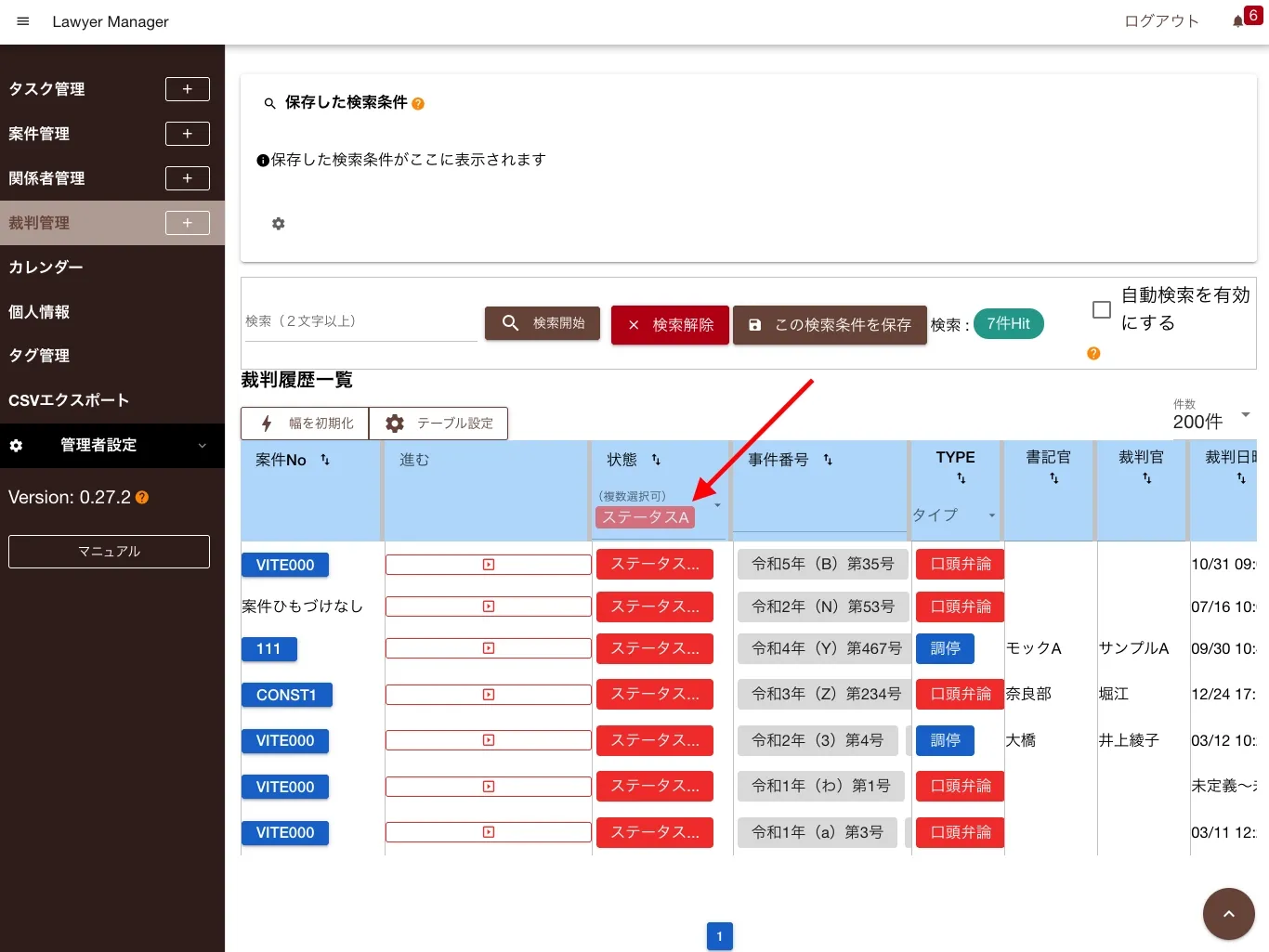Open the タイプ filter dropdown
1269x952 pixels.
click(x=992, y=515)
